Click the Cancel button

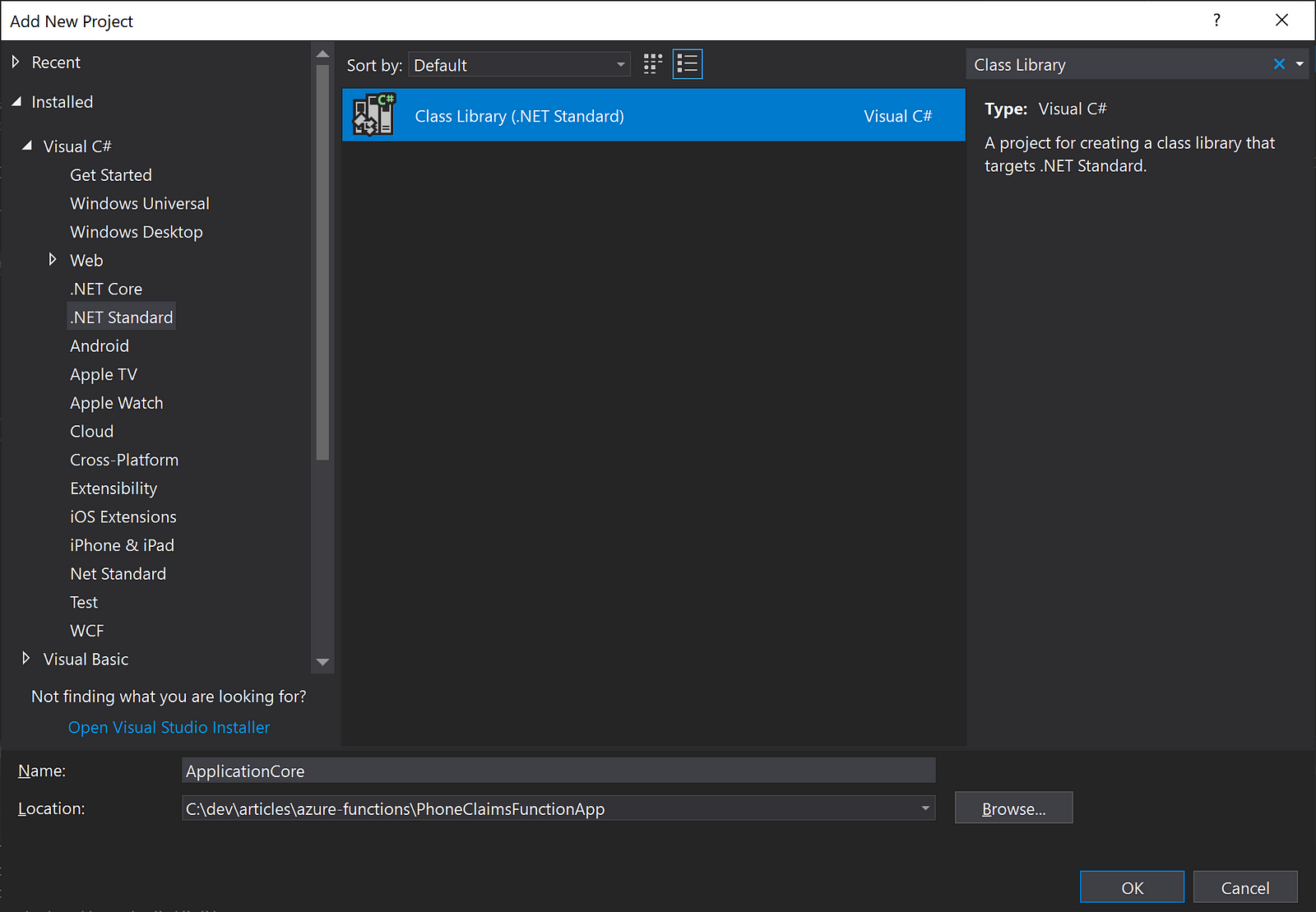click(1245, 887)
